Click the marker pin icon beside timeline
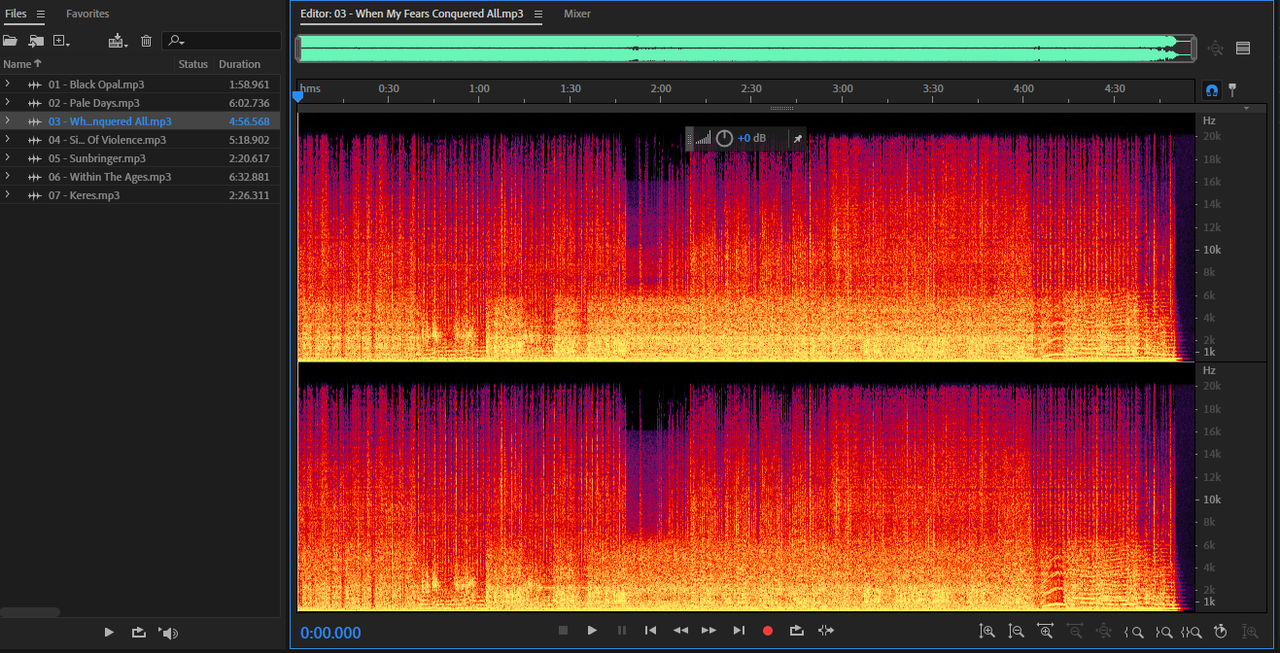 [1232, 89]
